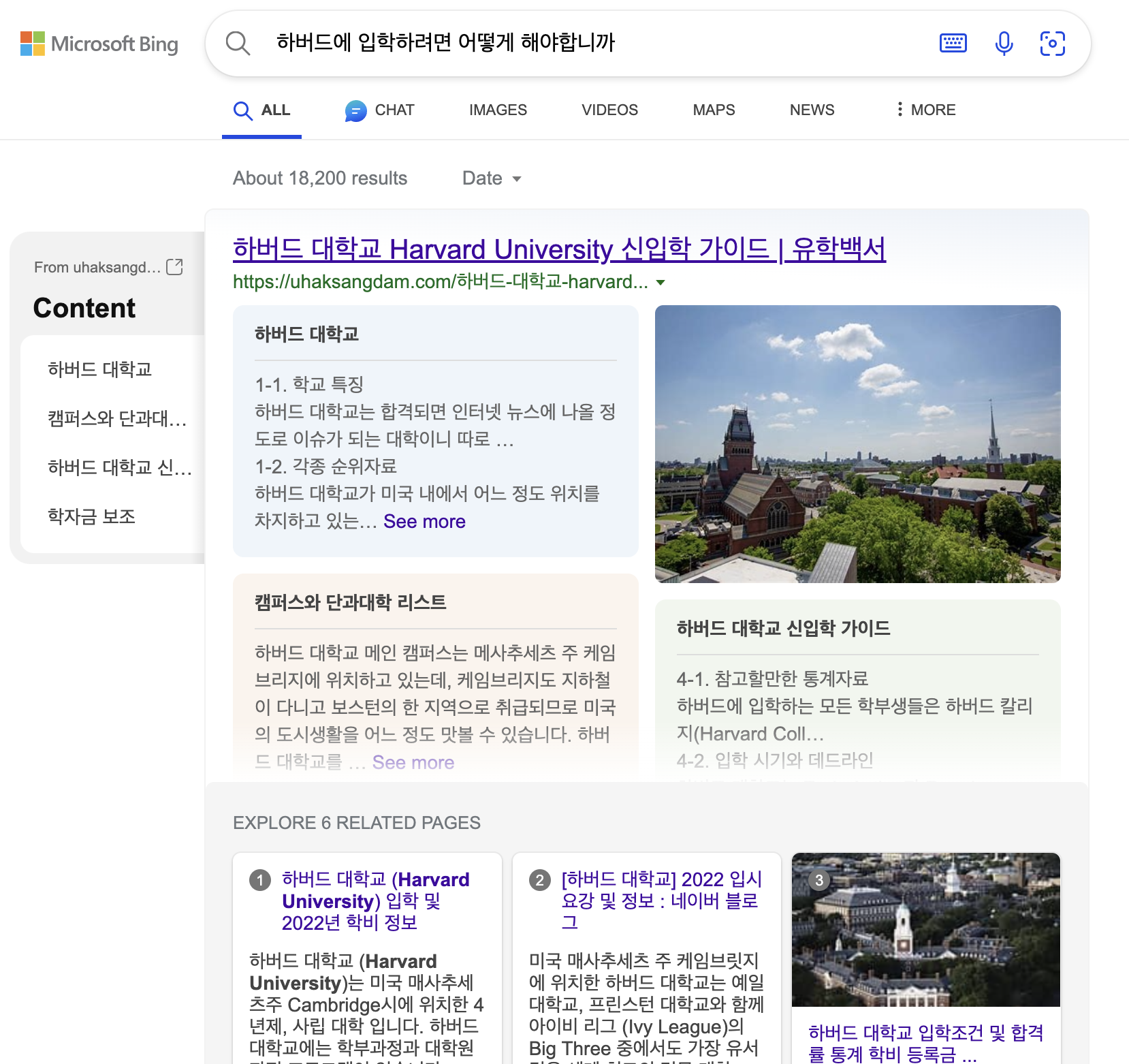
Task: Click the About 18,200 results text
Action: pyautogui.click(x=320, y=178)
